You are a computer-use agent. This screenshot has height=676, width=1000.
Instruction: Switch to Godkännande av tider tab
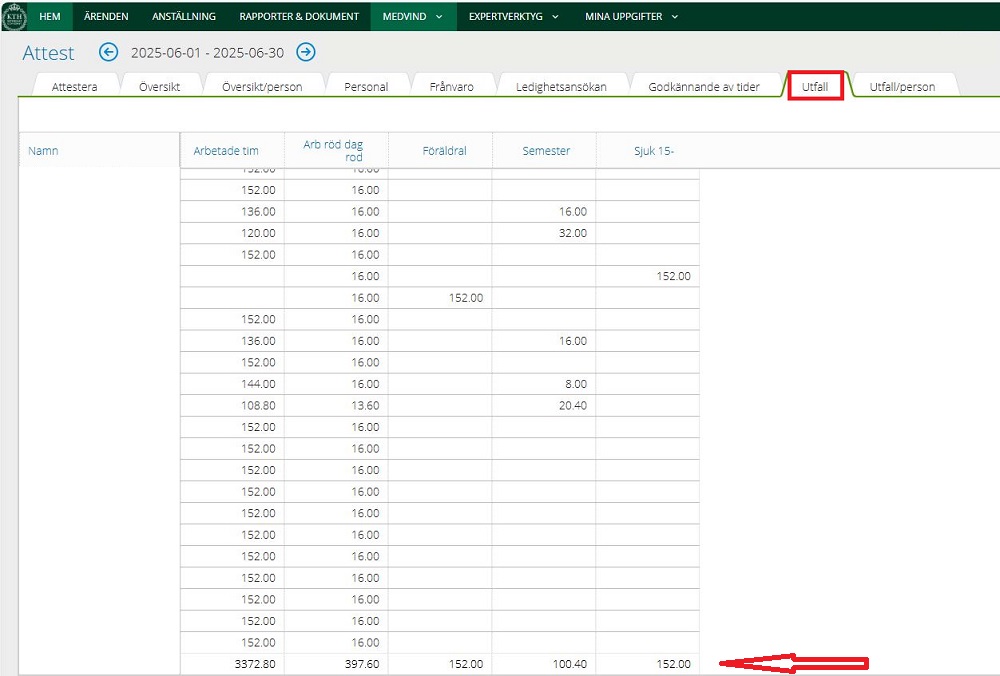[x=704, y=87]
